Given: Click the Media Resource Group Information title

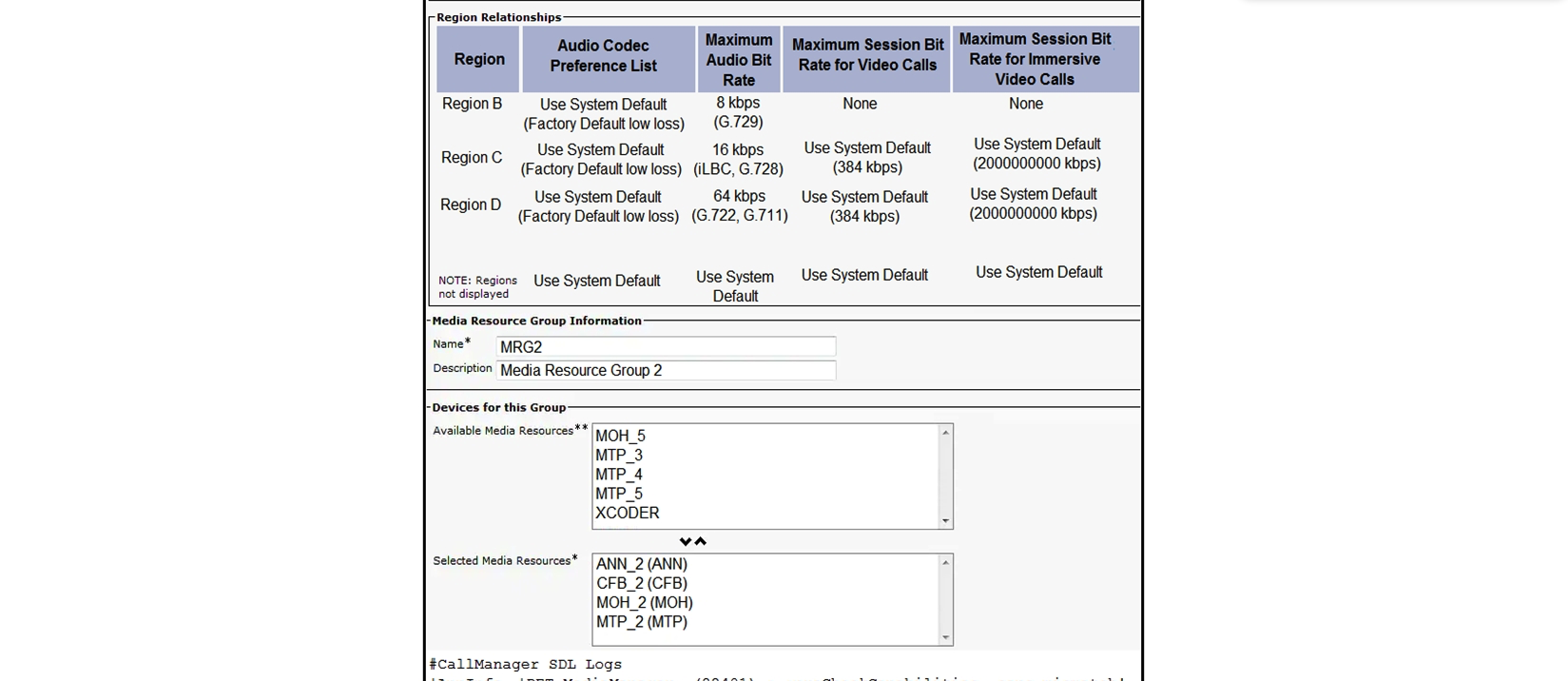Looking at the screenshot, I should point(536,321).
